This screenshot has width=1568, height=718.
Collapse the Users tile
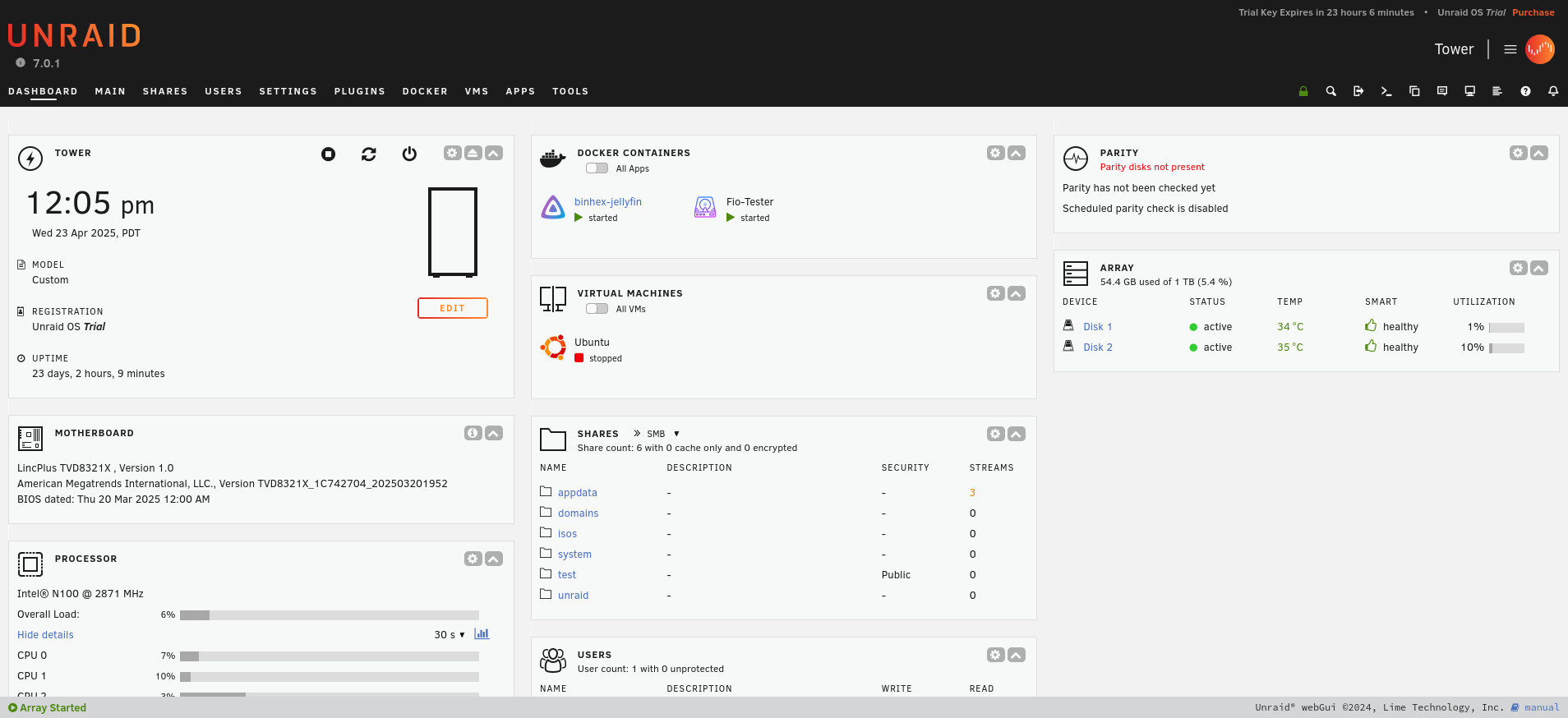[1017, 655]
